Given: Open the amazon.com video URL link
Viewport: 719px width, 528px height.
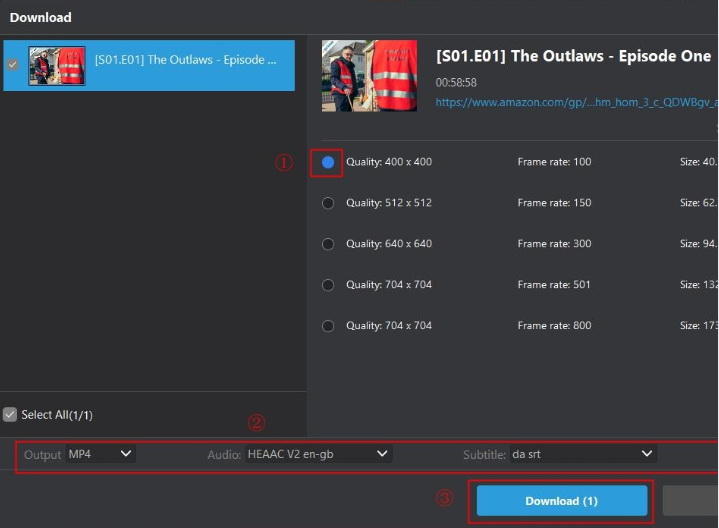Looking at the screenshot, I should pos(577,102).
